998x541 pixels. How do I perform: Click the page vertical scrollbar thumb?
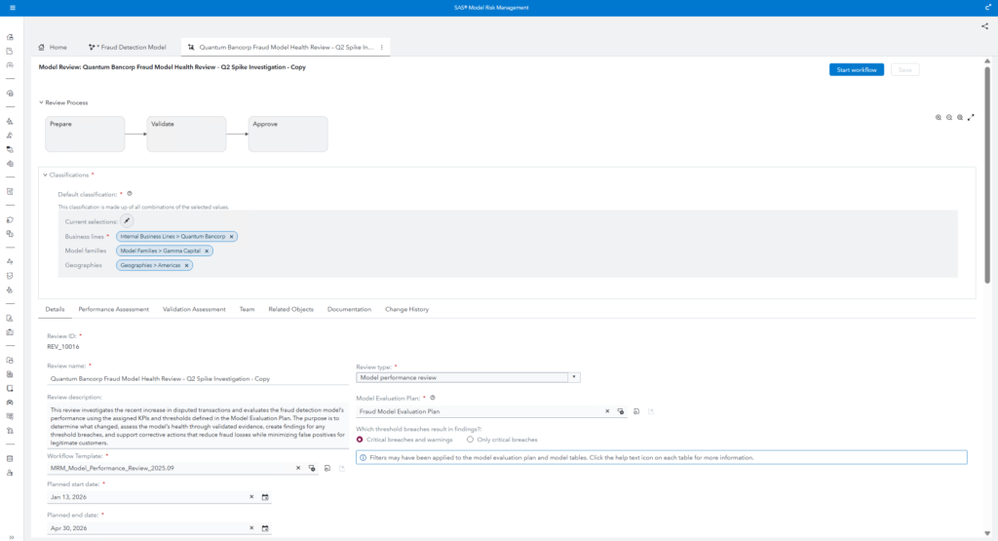click(x=987, y=175)
